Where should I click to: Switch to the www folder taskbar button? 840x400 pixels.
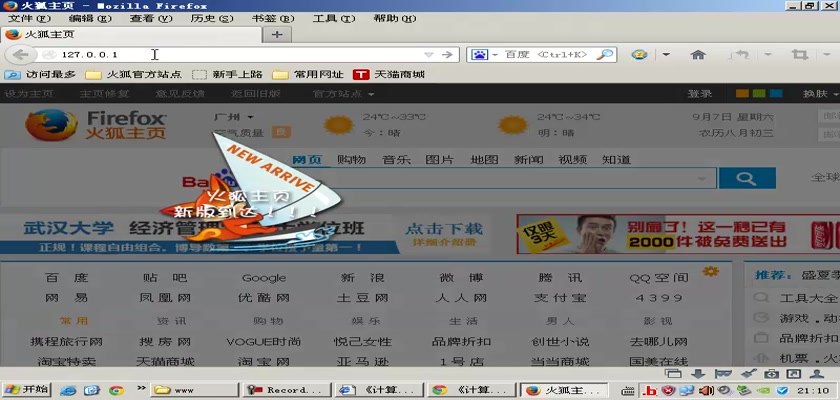[194, 390]
